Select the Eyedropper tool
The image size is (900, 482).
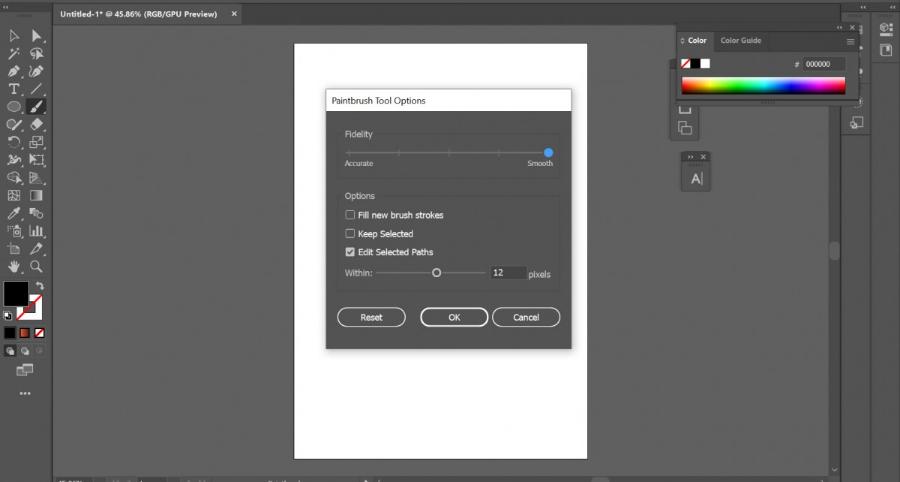14,213
